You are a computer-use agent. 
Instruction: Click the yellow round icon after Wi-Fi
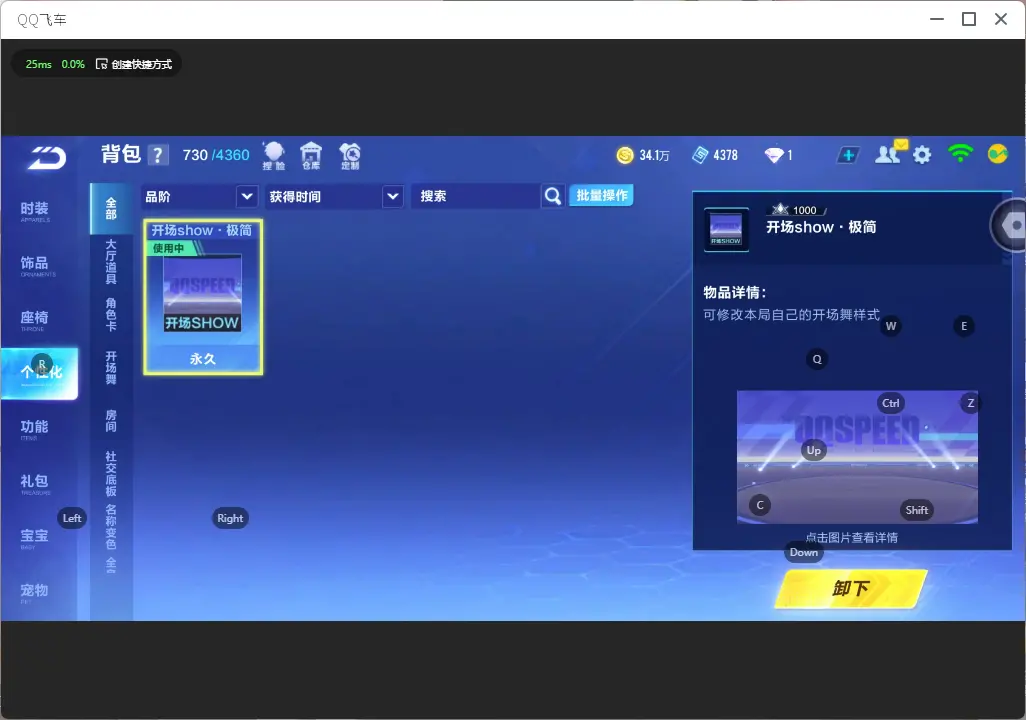point(997,154)
